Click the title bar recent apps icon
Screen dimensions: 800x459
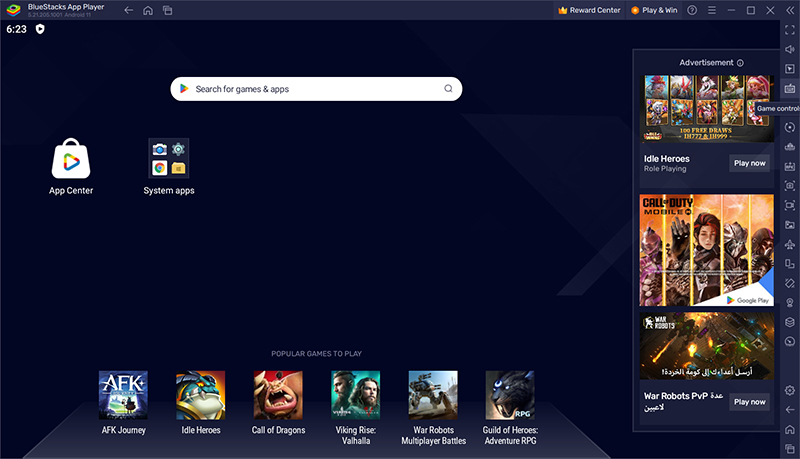click(167, 10)
